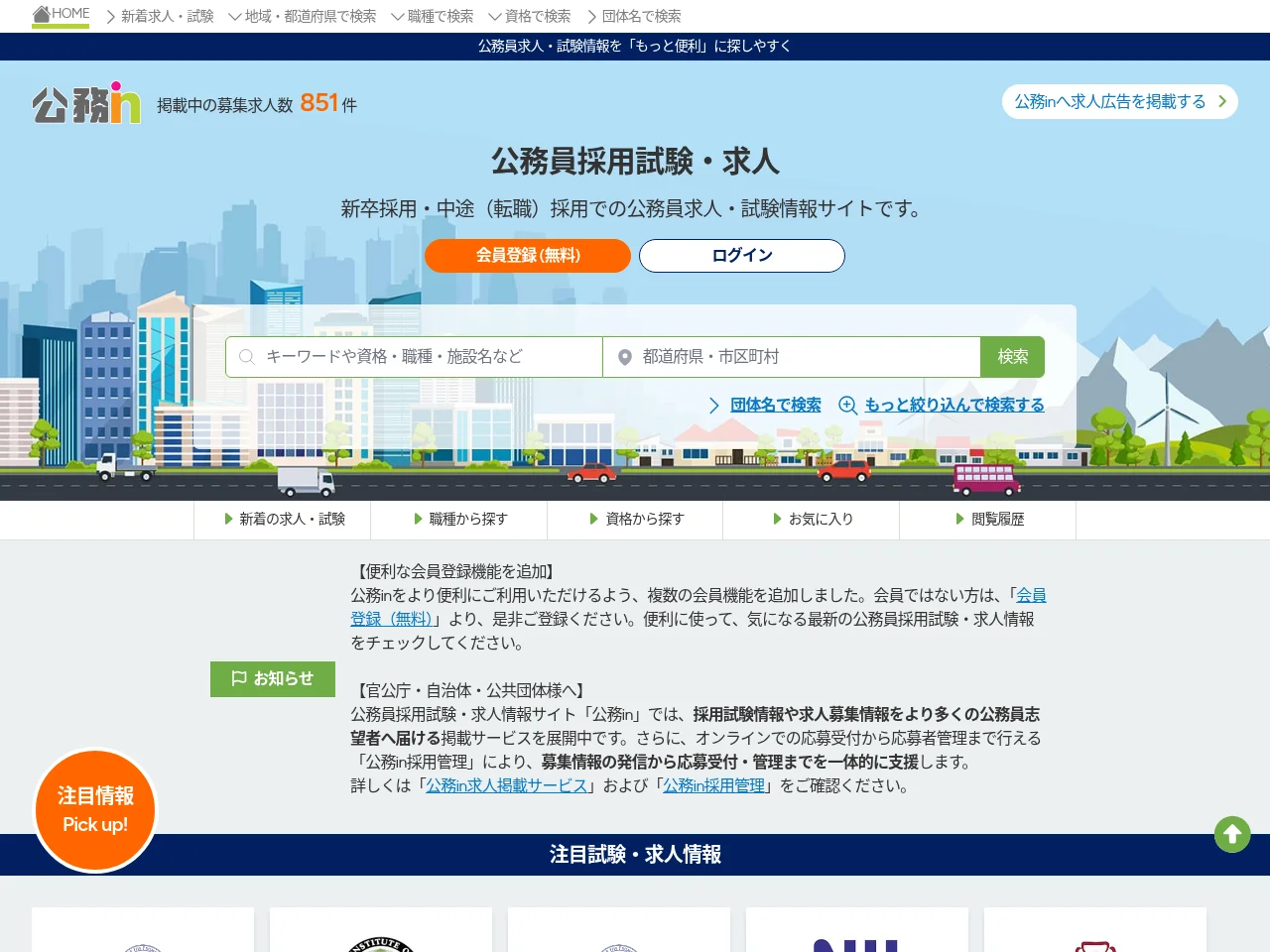
Task: Click 会員登録 (無料) orange button
Action: tap(528, 256)
